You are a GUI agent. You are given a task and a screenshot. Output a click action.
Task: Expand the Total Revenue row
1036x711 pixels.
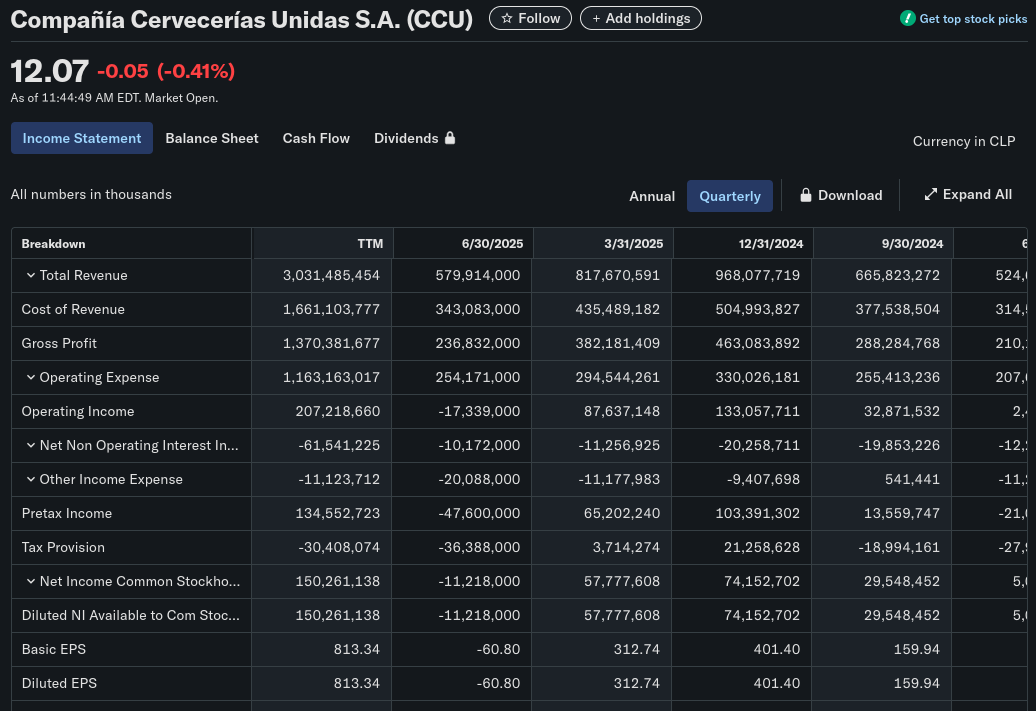31,275
